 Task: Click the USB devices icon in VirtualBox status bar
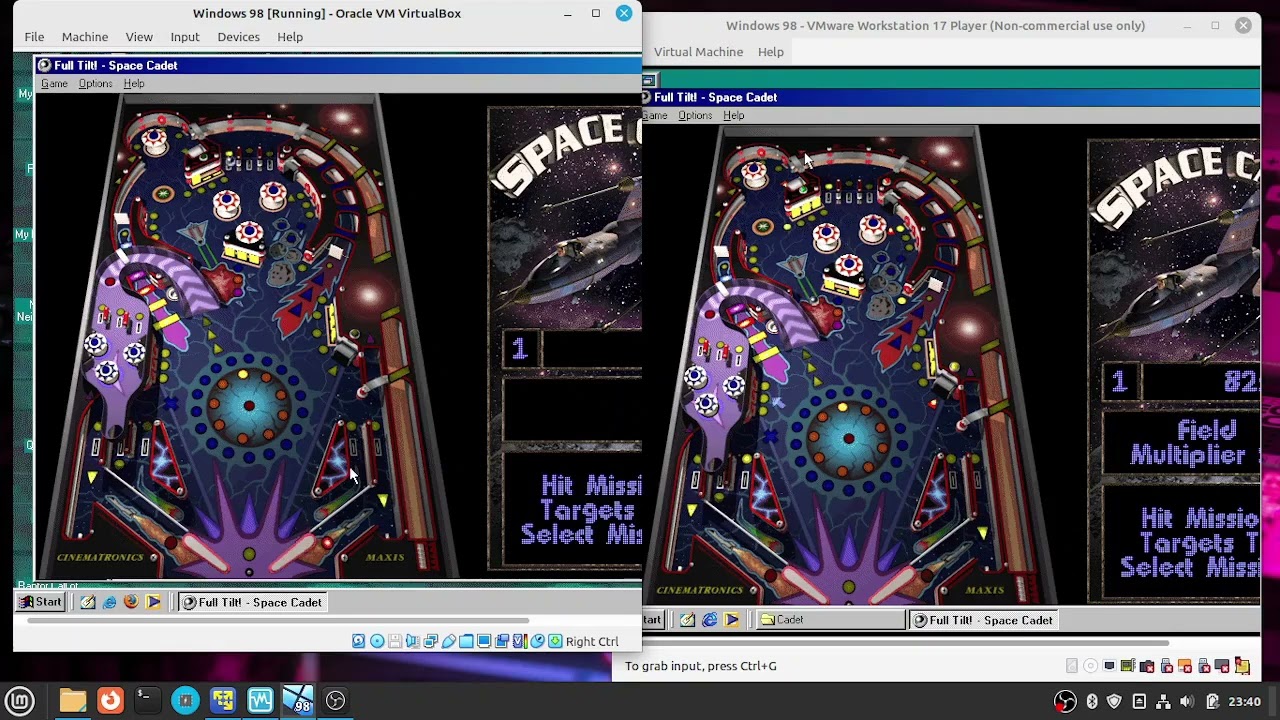point(449,641)
